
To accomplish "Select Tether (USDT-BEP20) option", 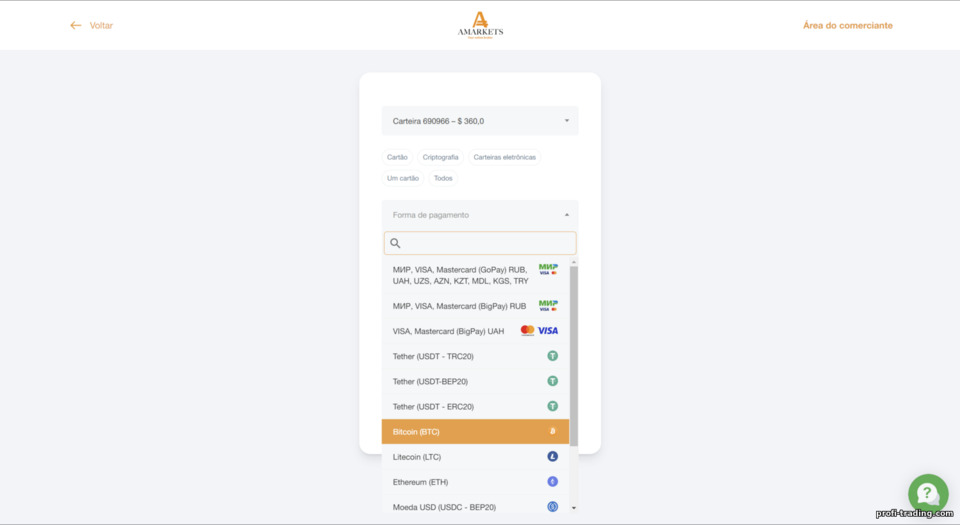I will click(475, 381).
